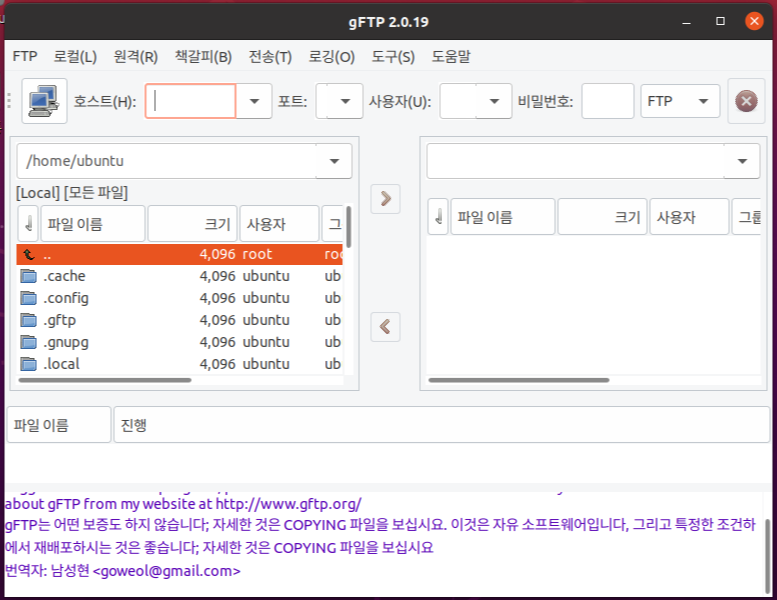Image resolution: width=777 pixels, height=600 pixels.
Task: Click the .local folder icon
Action: click(x=29, y=364)
